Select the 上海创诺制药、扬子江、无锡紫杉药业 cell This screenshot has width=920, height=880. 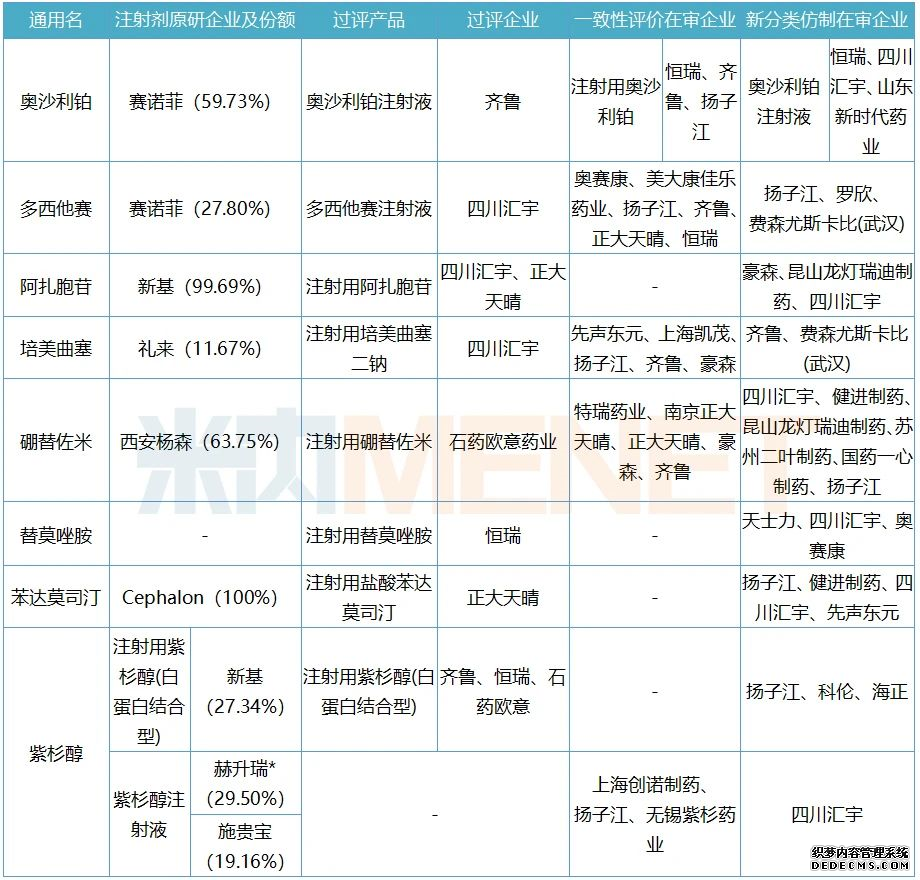point(655,814)
